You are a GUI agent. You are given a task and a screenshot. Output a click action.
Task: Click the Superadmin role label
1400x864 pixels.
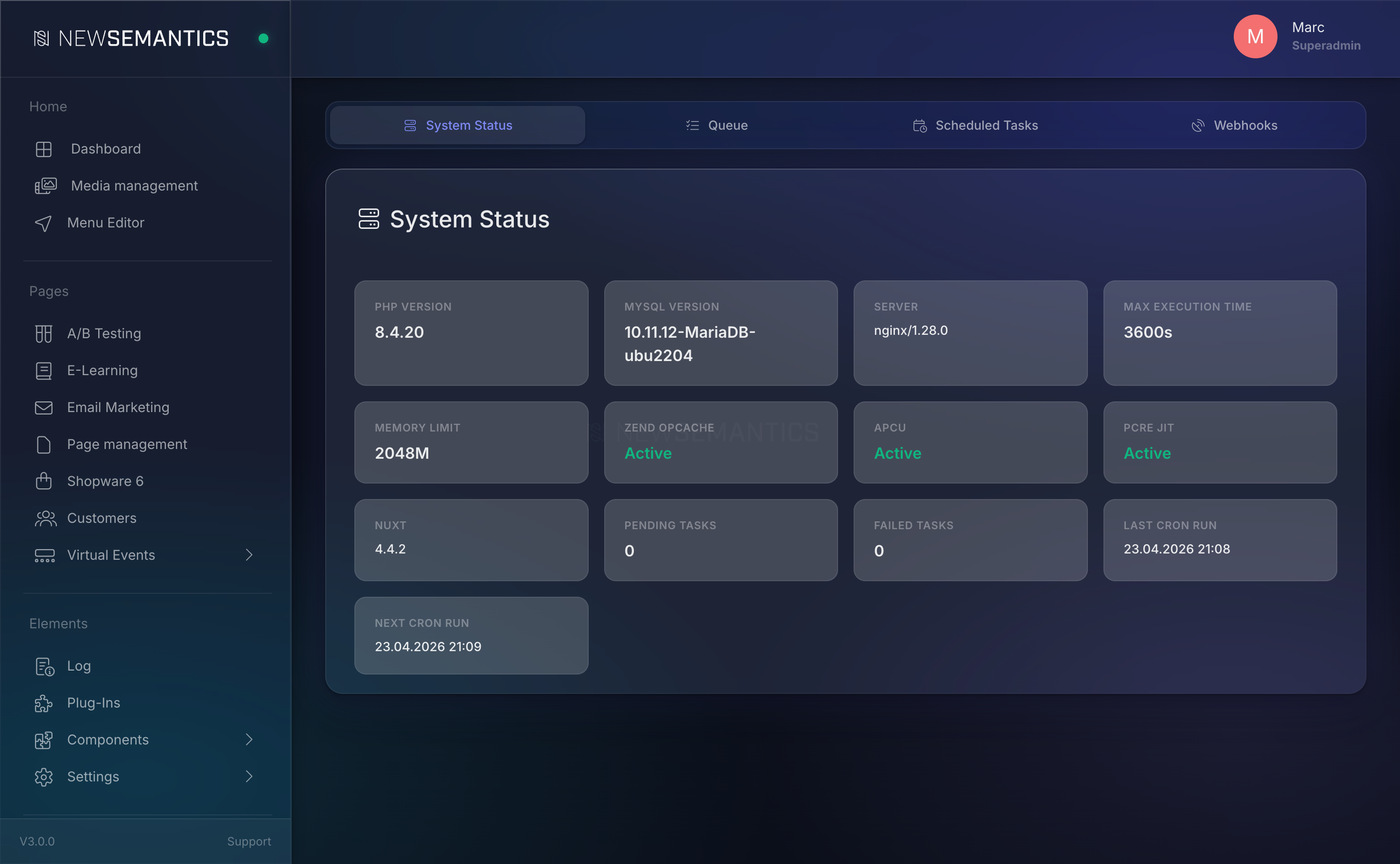(1326, 46)
